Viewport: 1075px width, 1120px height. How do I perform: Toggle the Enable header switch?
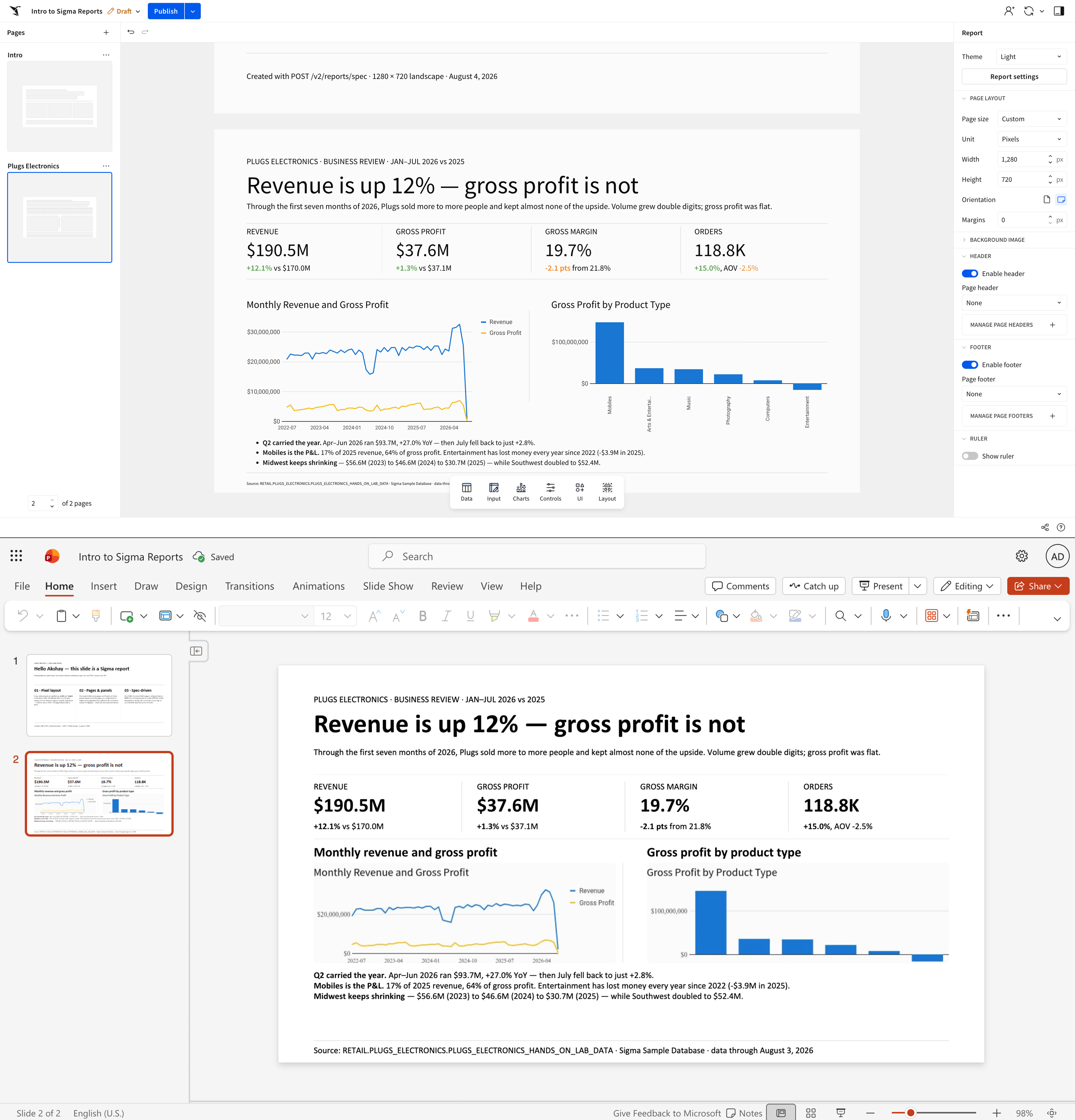coord(970,274)
